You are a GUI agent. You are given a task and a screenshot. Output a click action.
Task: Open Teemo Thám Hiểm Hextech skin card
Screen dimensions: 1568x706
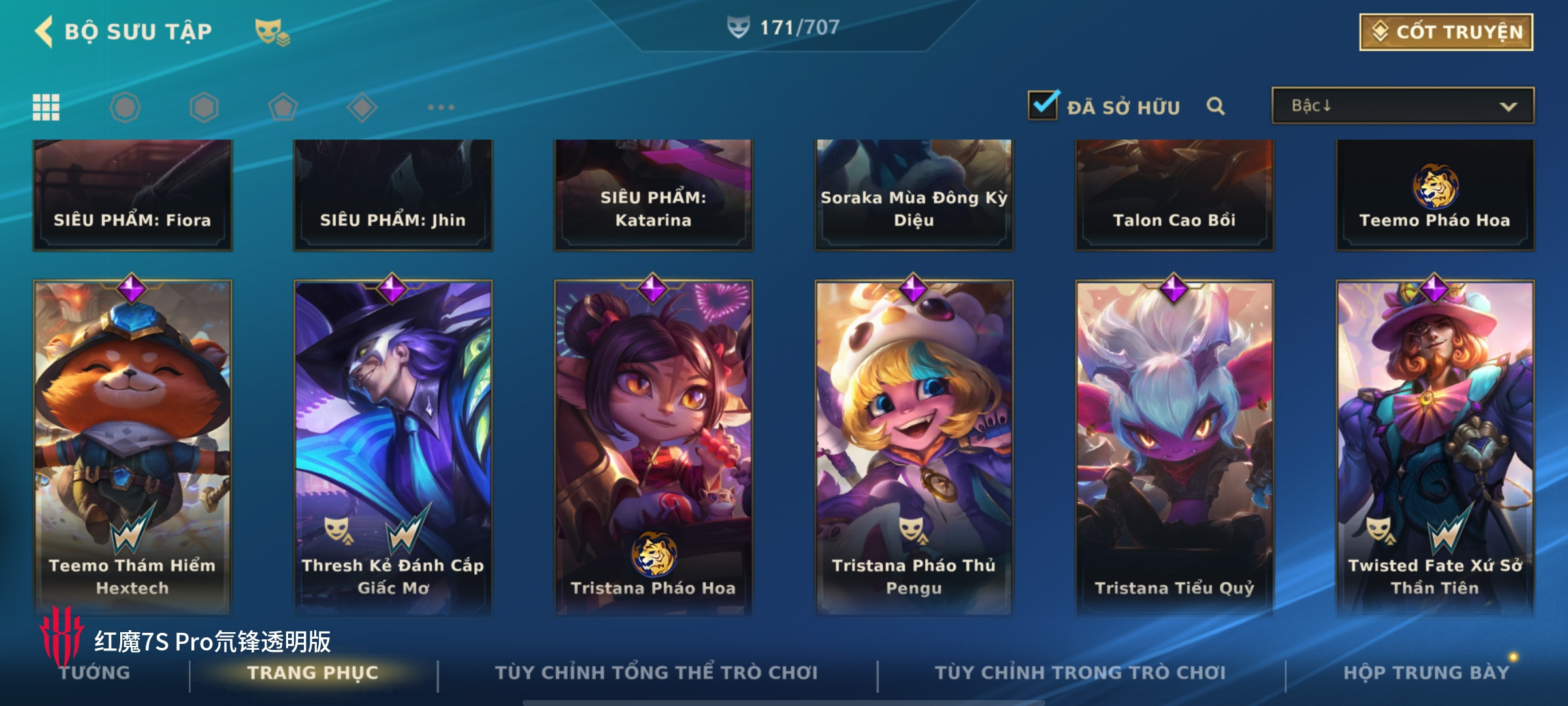coord(133,447)
